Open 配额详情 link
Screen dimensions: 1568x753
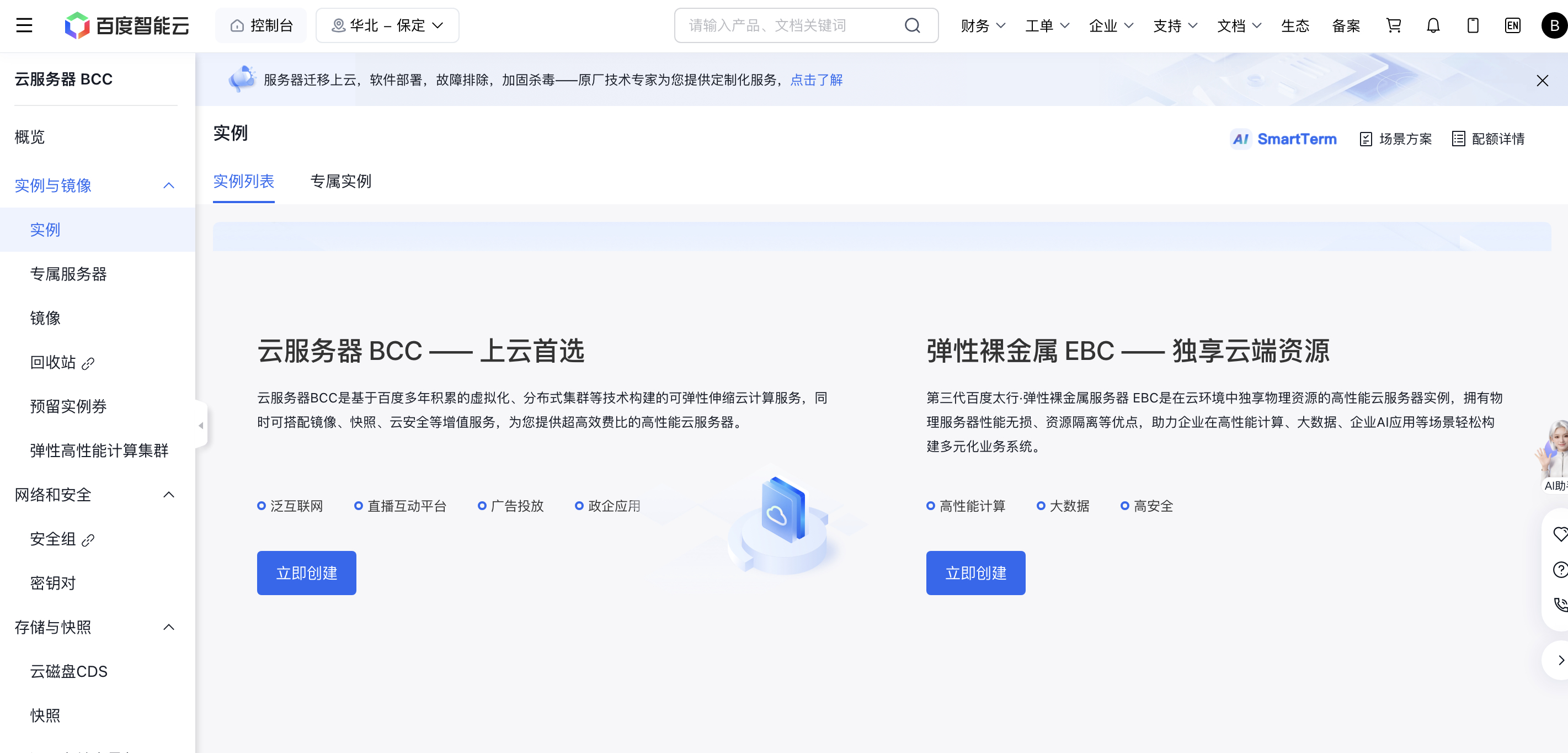click(1487, 139)
